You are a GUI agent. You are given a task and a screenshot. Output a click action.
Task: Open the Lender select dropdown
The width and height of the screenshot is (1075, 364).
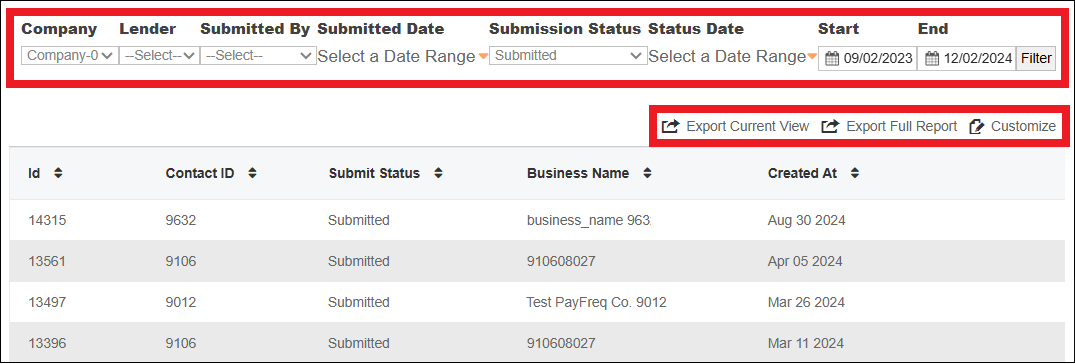[x=159, y=56]
